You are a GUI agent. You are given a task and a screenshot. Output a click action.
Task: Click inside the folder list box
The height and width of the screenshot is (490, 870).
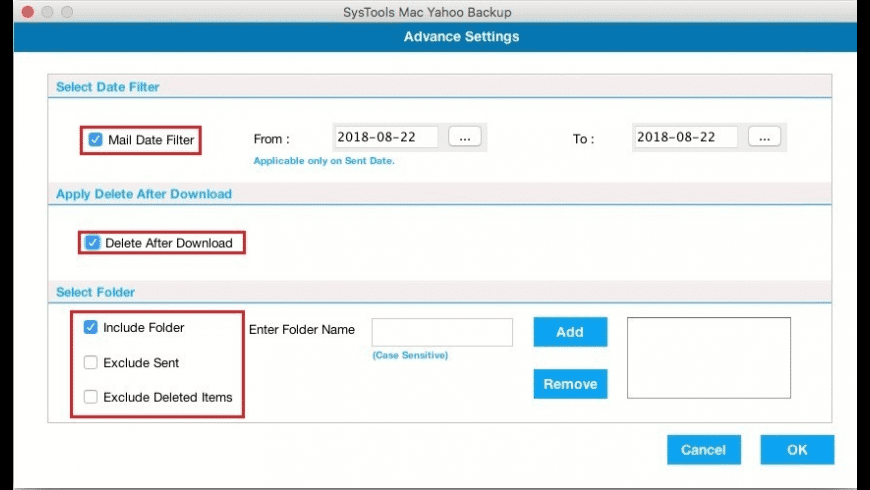click(x=709, y=358)
